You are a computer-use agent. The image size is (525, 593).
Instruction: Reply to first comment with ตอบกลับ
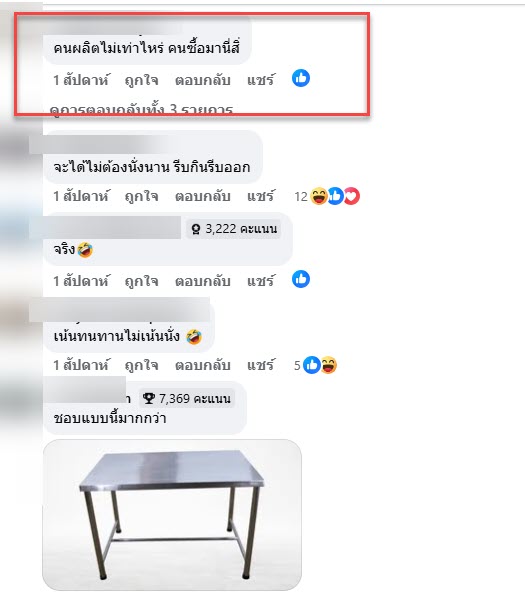point(202,80)
